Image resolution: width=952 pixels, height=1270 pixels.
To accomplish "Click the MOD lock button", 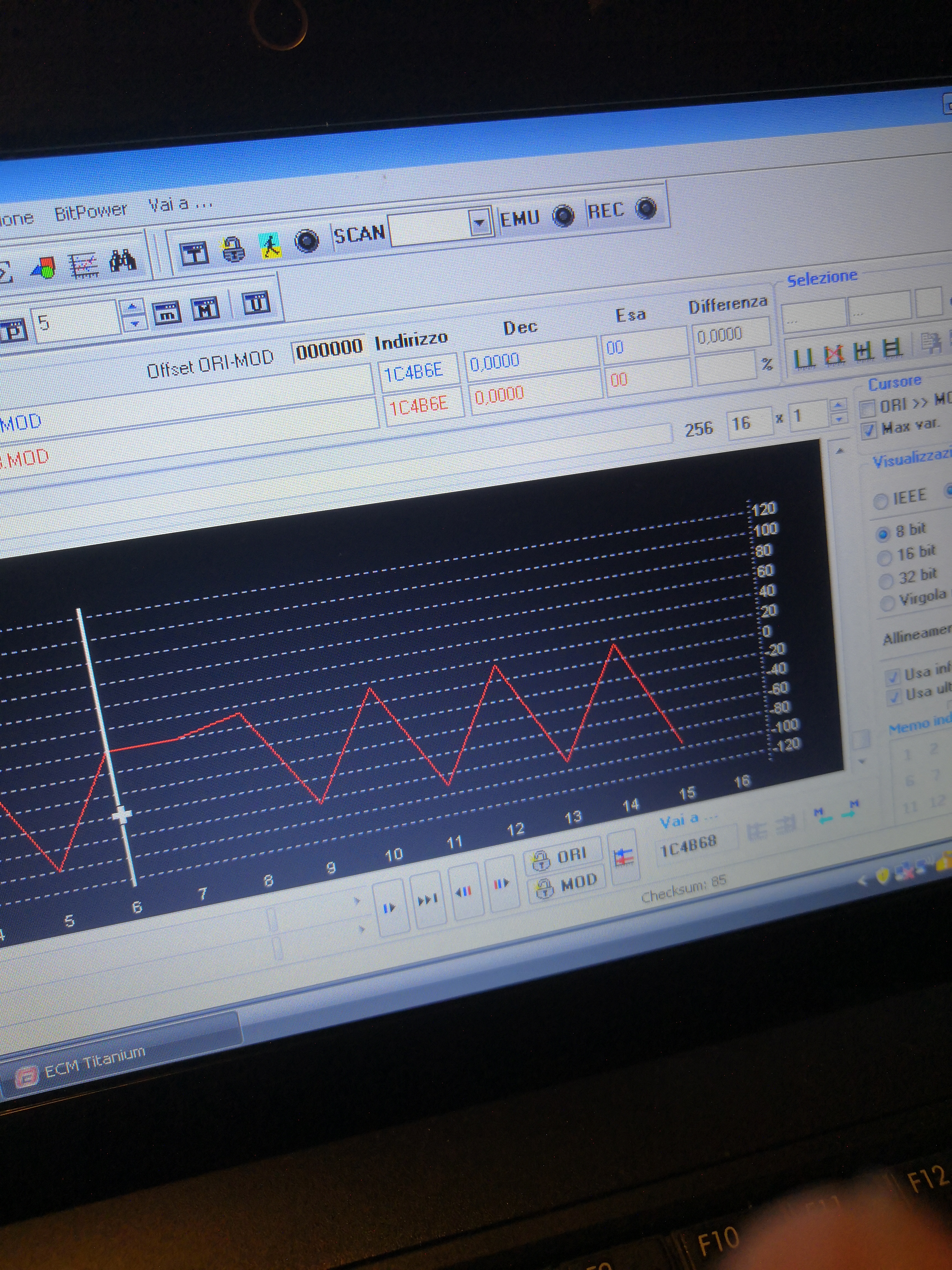I will 566,885.
